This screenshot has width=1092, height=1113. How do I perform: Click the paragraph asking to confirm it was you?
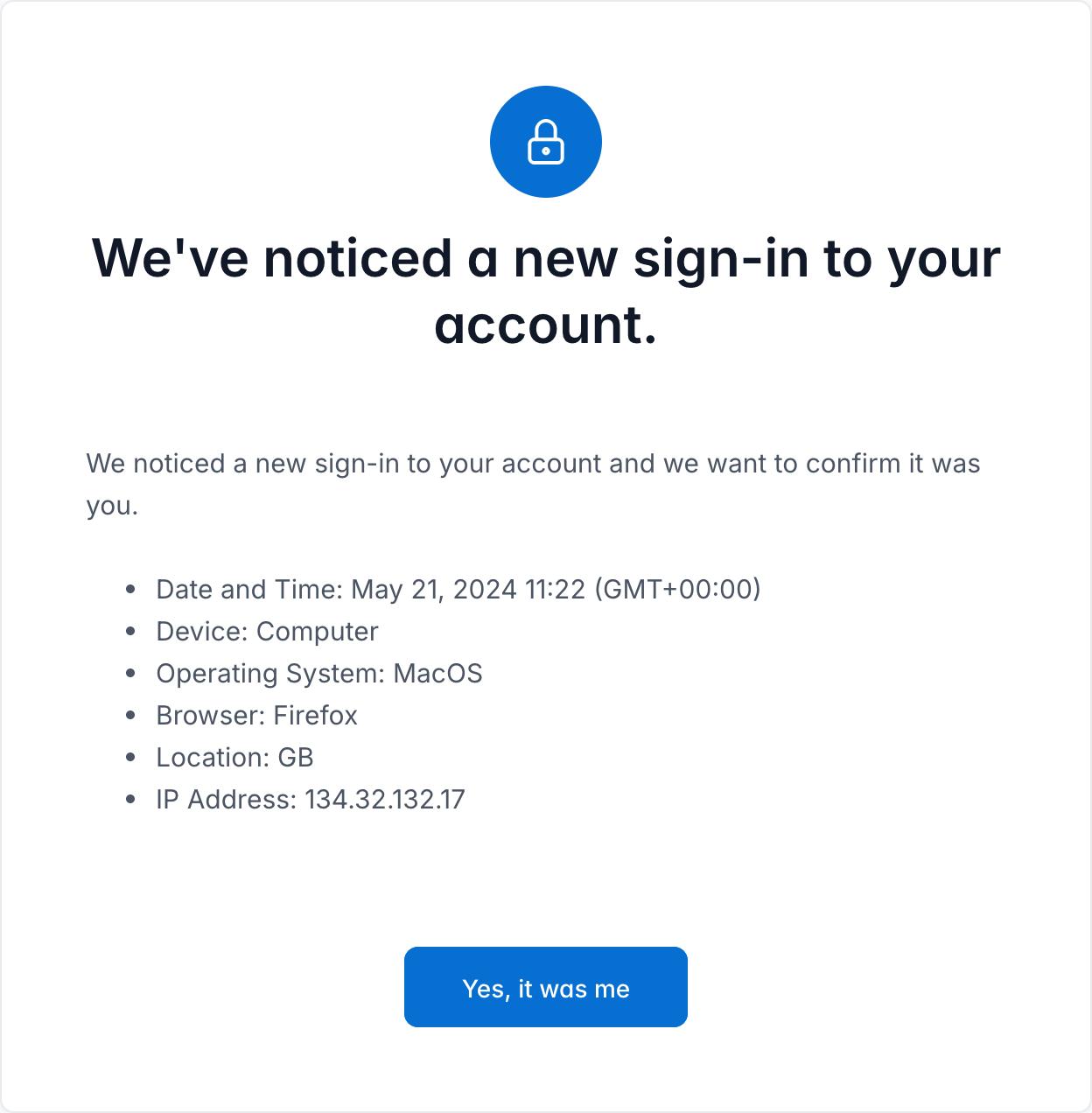click(532, 464)
